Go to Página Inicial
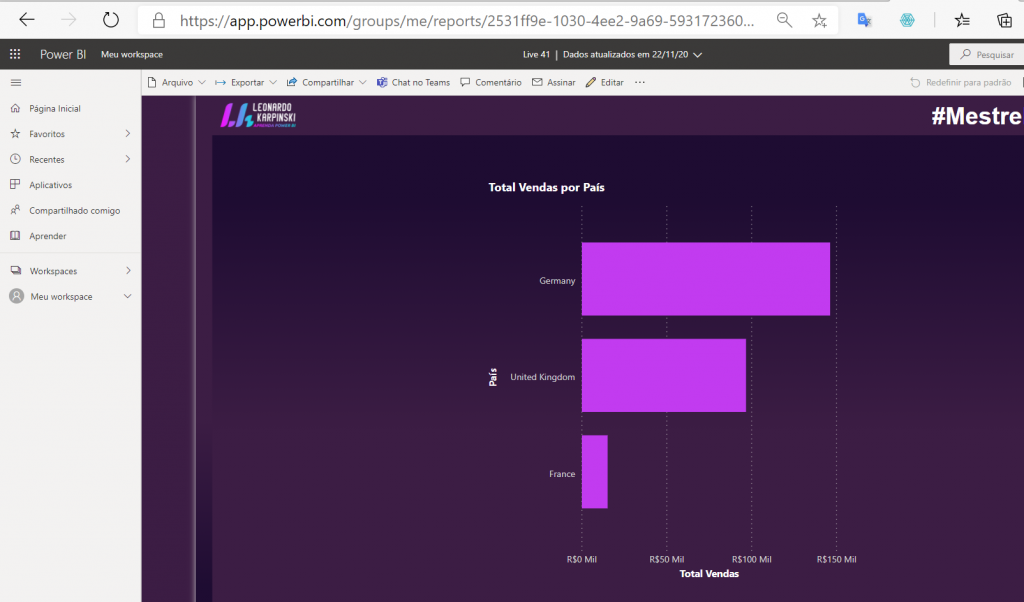 tap(54, 108)
